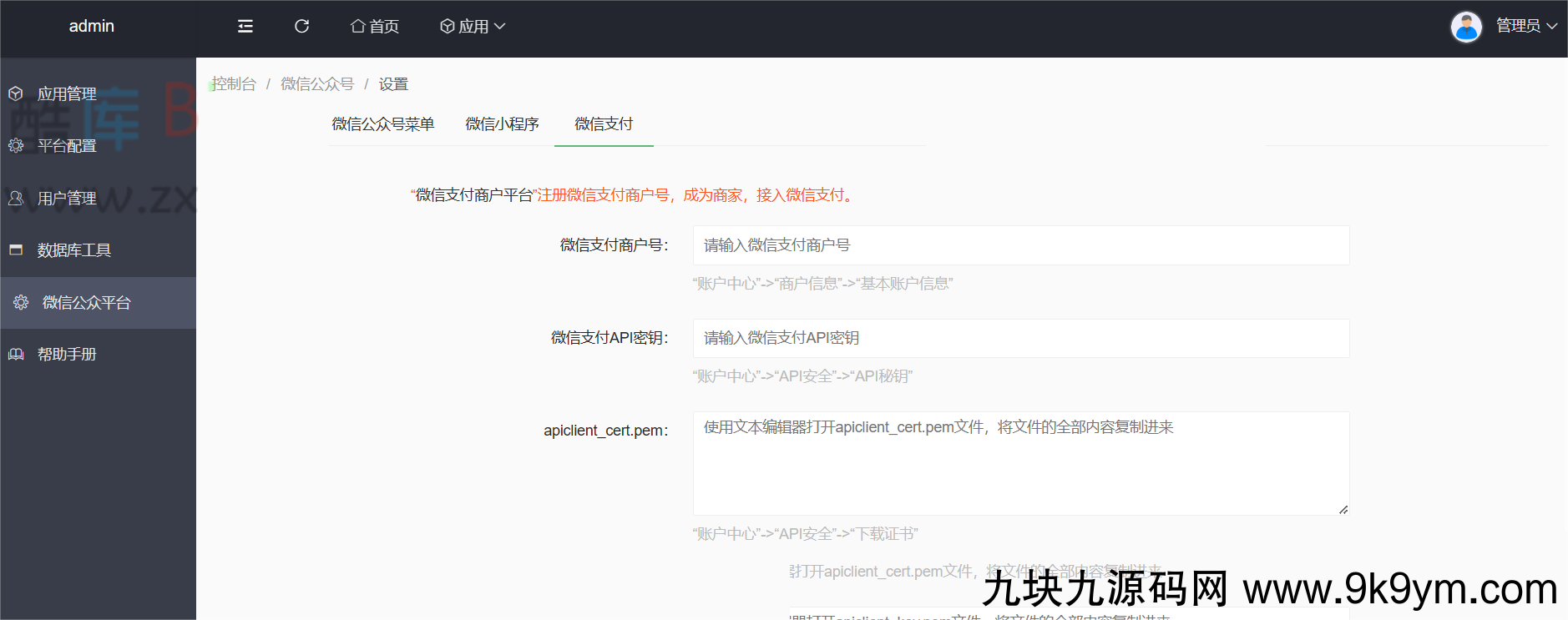The width and height of the screenshot is (1568, 620).
Task: Click the 微信支付API密钥 field label
Action: pos(609,338)
